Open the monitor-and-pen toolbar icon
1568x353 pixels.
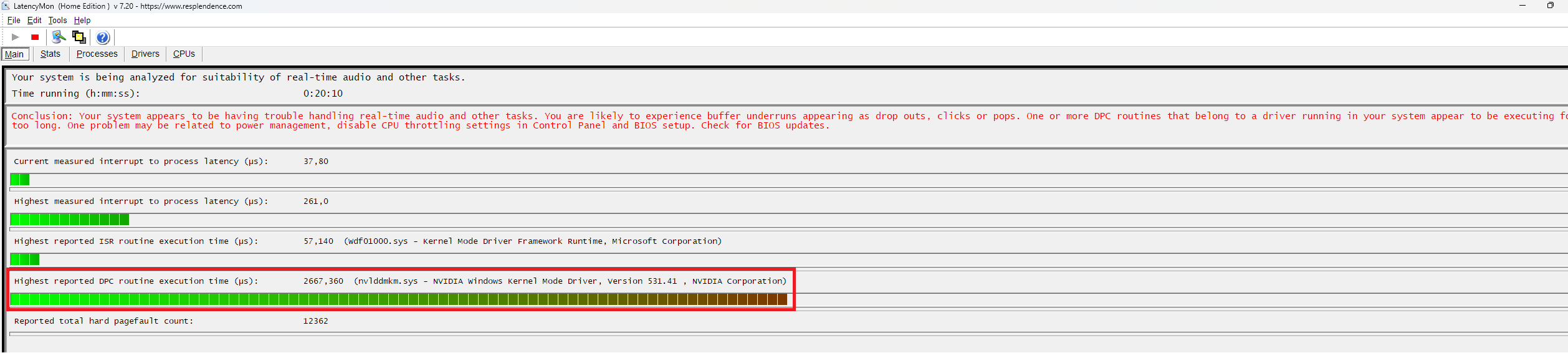click(59, 37)
